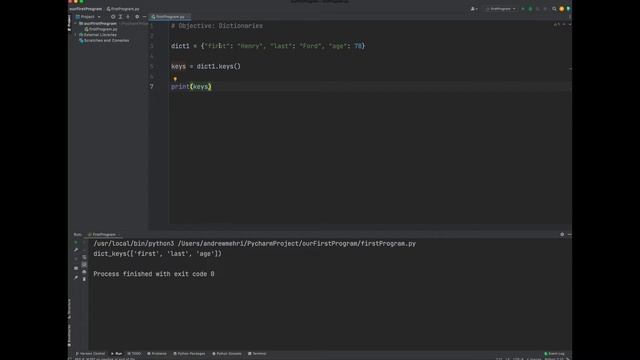Viewport: 640px width, 360px height.
Task: Click the dict1 assignment line
Action: 268,46
